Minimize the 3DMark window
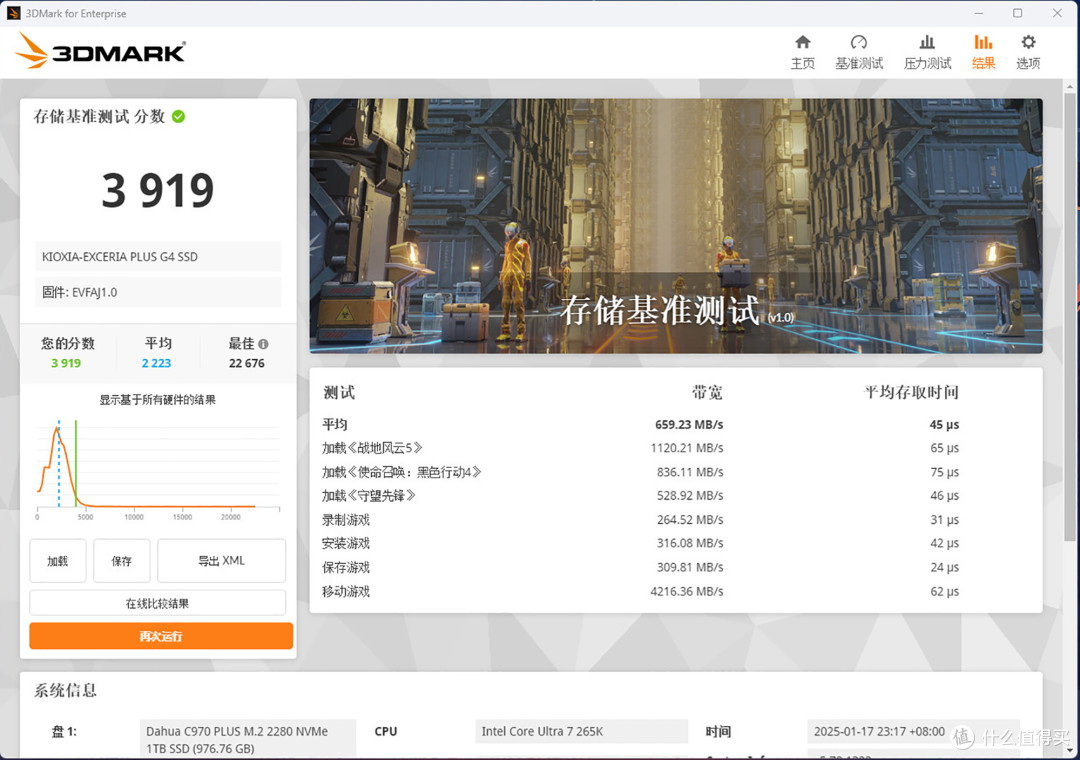Screen dimensions: 1080x760 coord(979,13)
